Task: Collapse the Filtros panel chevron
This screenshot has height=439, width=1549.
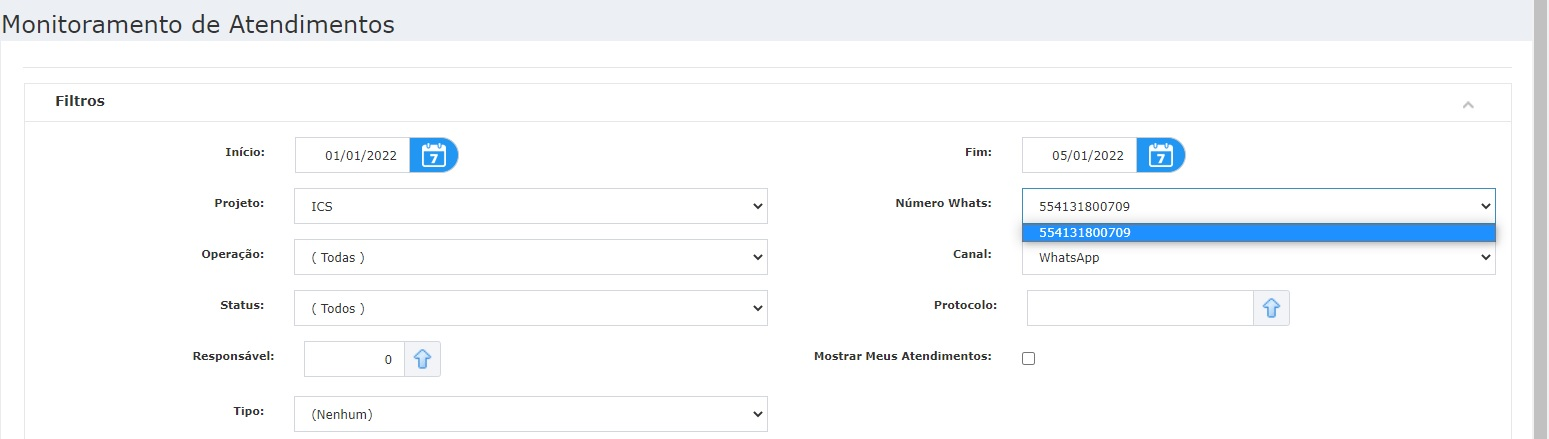Action: 1468,104
